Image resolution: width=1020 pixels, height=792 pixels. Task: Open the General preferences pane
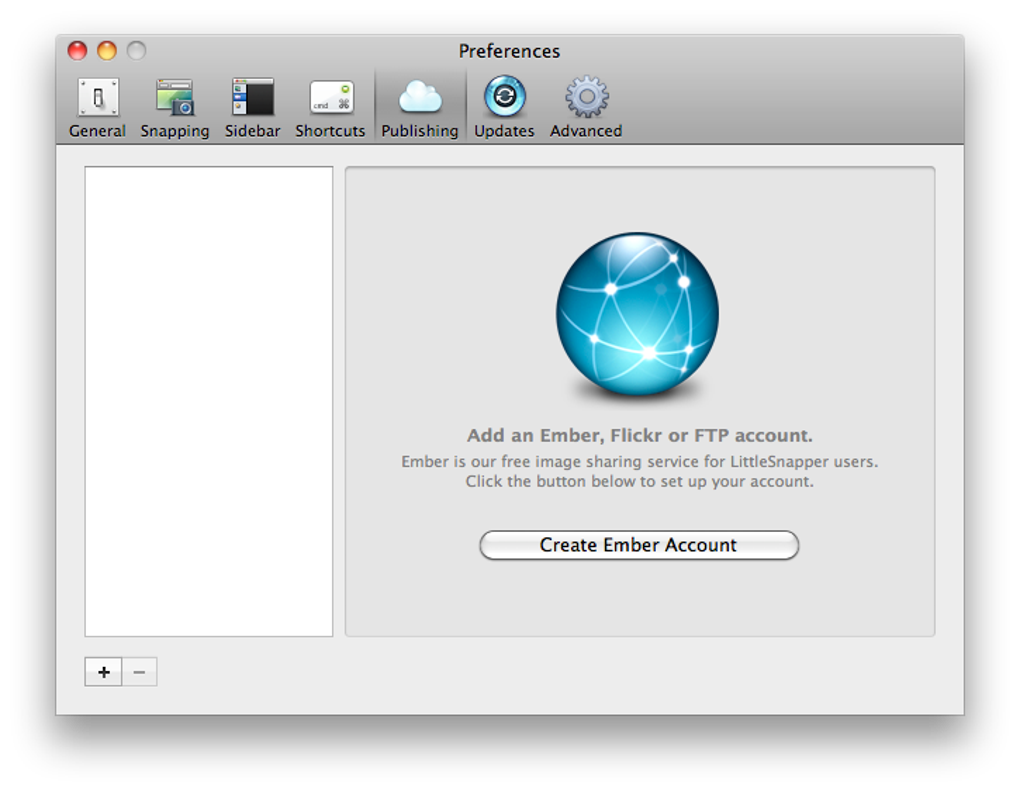(97, 98)
